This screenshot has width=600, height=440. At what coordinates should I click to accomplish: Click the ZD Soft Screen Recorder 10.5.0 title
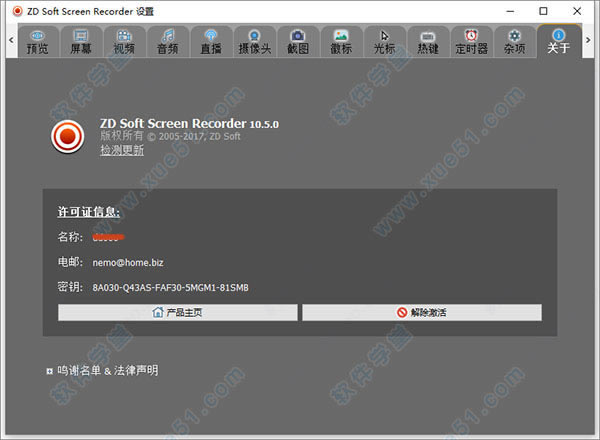point(189,124)
